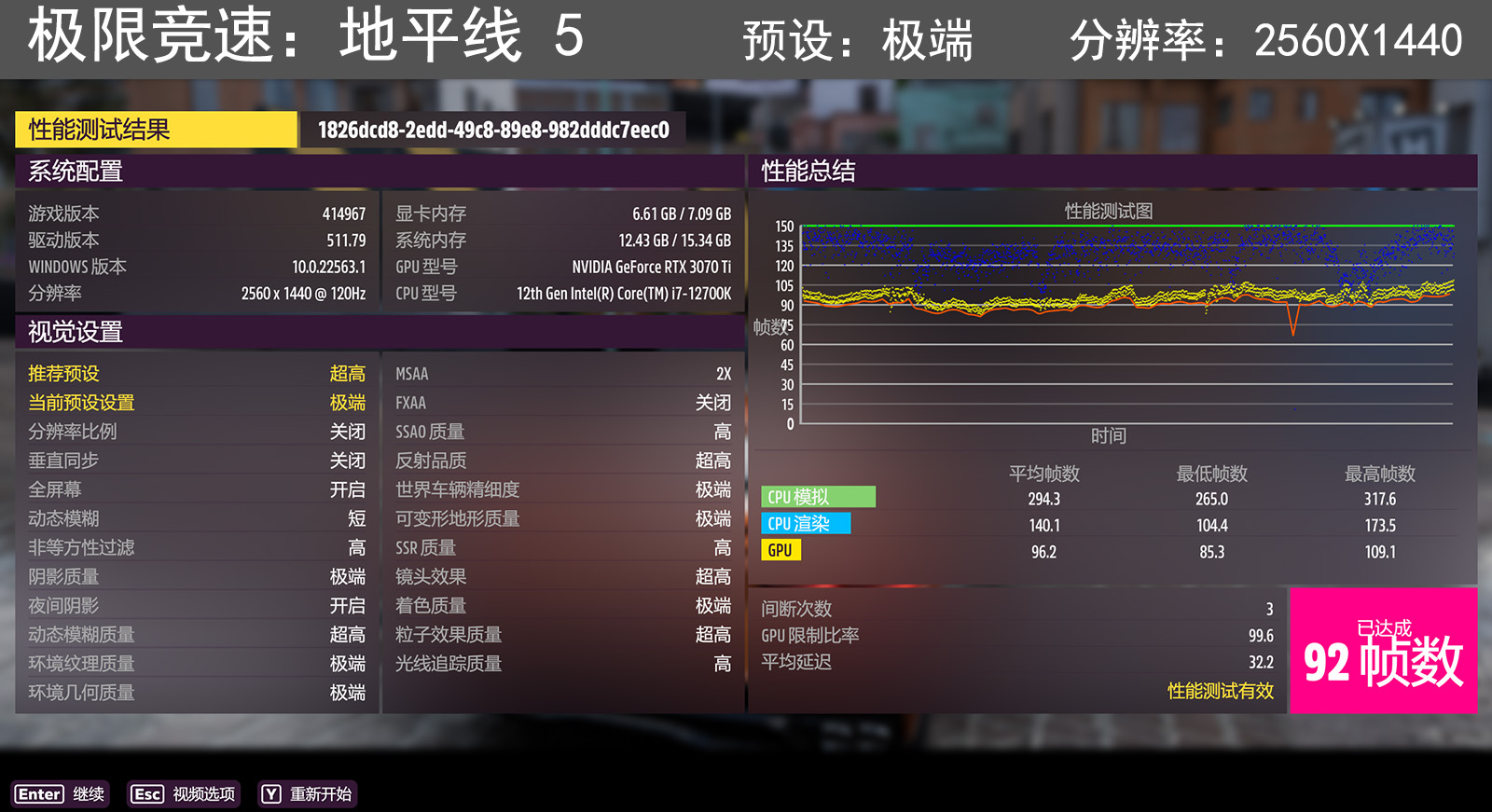The height and width of the screenshot is (812, 1492).
Task: Click the 全屏幕 开启 row
Action: pyautogui.click(x=197, y=489)
